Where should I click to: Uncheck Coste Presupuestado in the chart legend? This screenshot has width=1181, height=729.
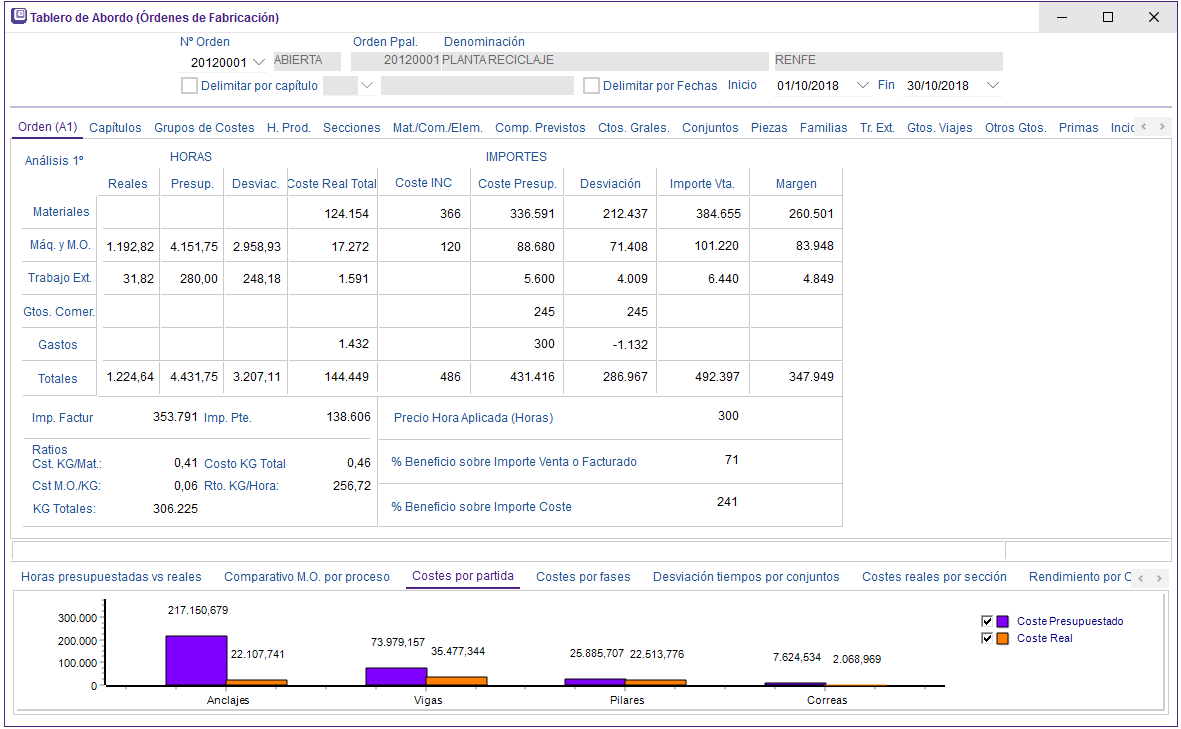point(987,621)
